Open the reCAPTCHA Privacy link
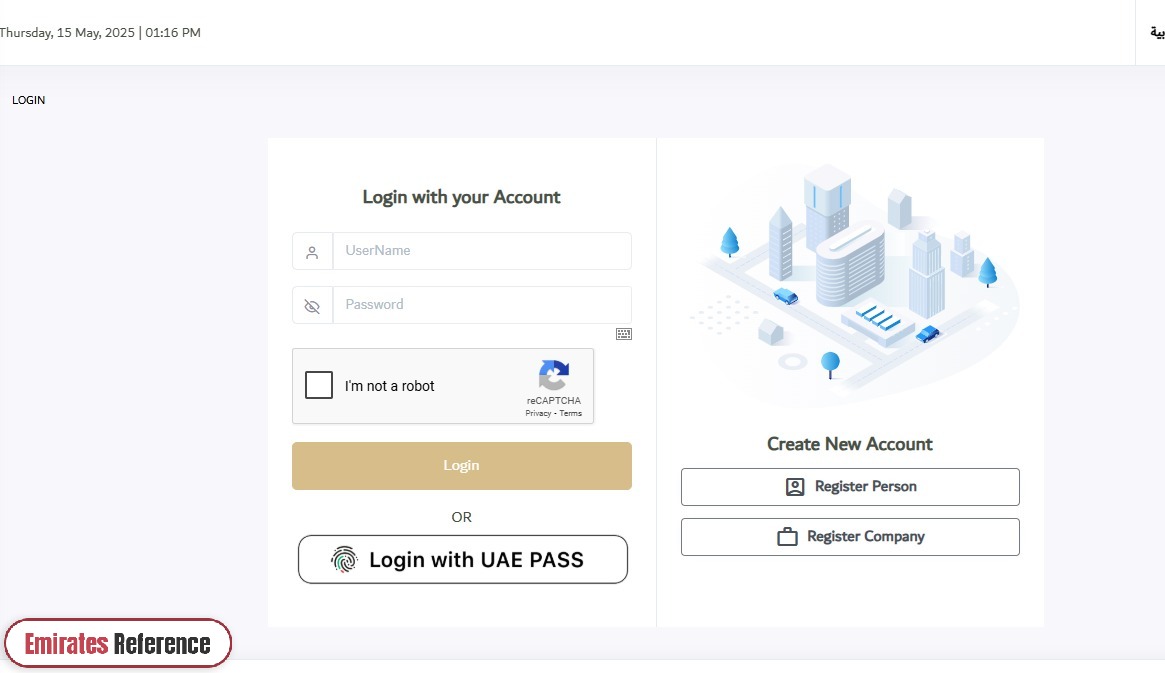This screenshot has height=673, width=1165. [x=538, y=413]
